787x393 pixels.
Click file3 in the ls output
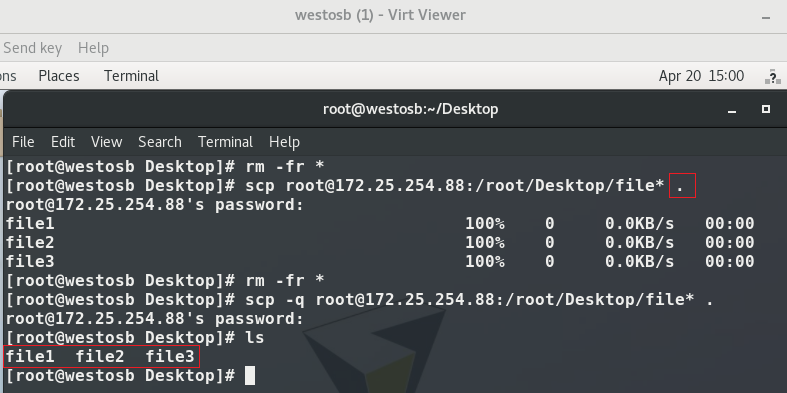coord(170,357)
